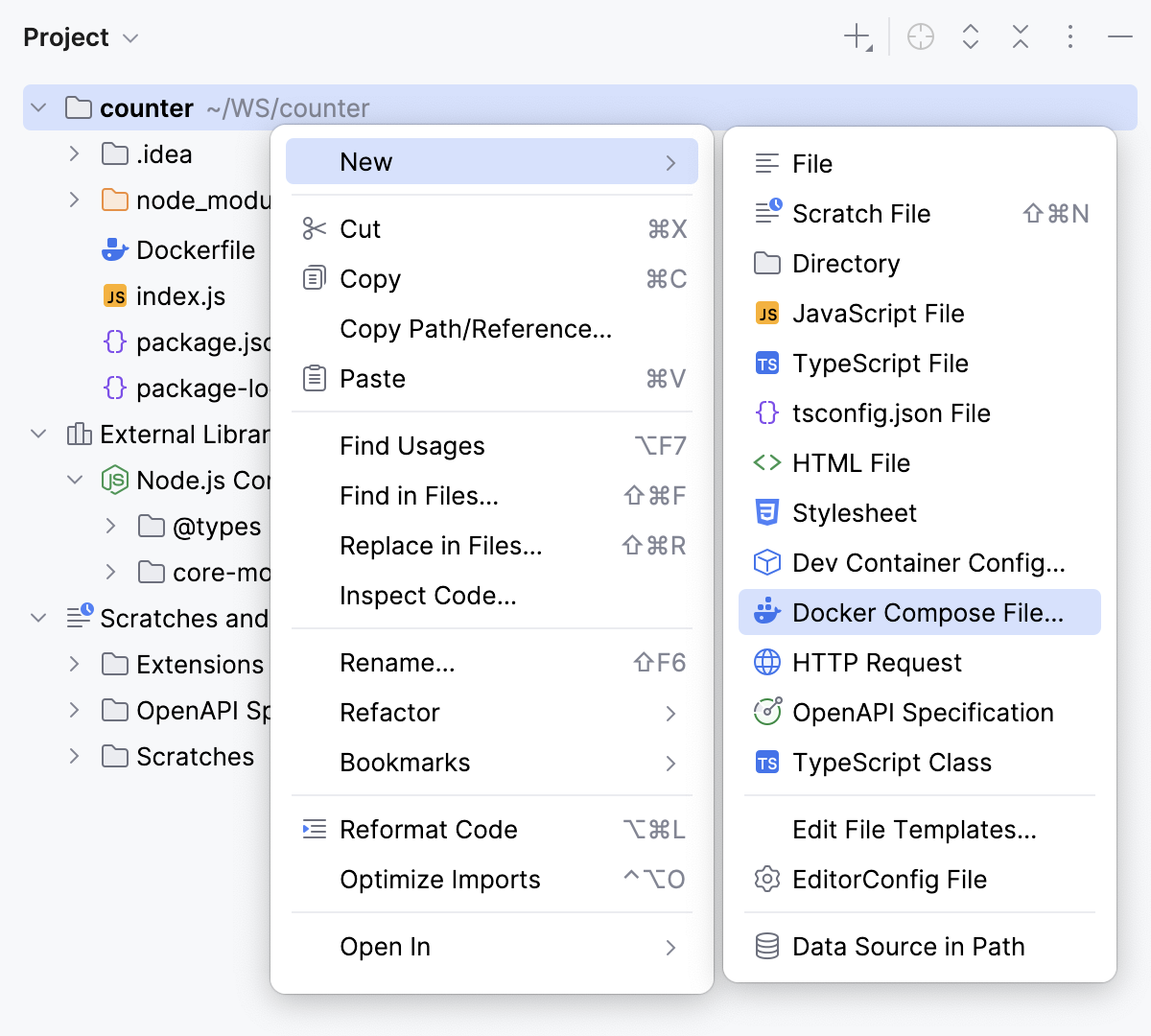Expand the .idea folder
The height and width of the screenshot is (1036, 1151).
(x=75, y=153)
